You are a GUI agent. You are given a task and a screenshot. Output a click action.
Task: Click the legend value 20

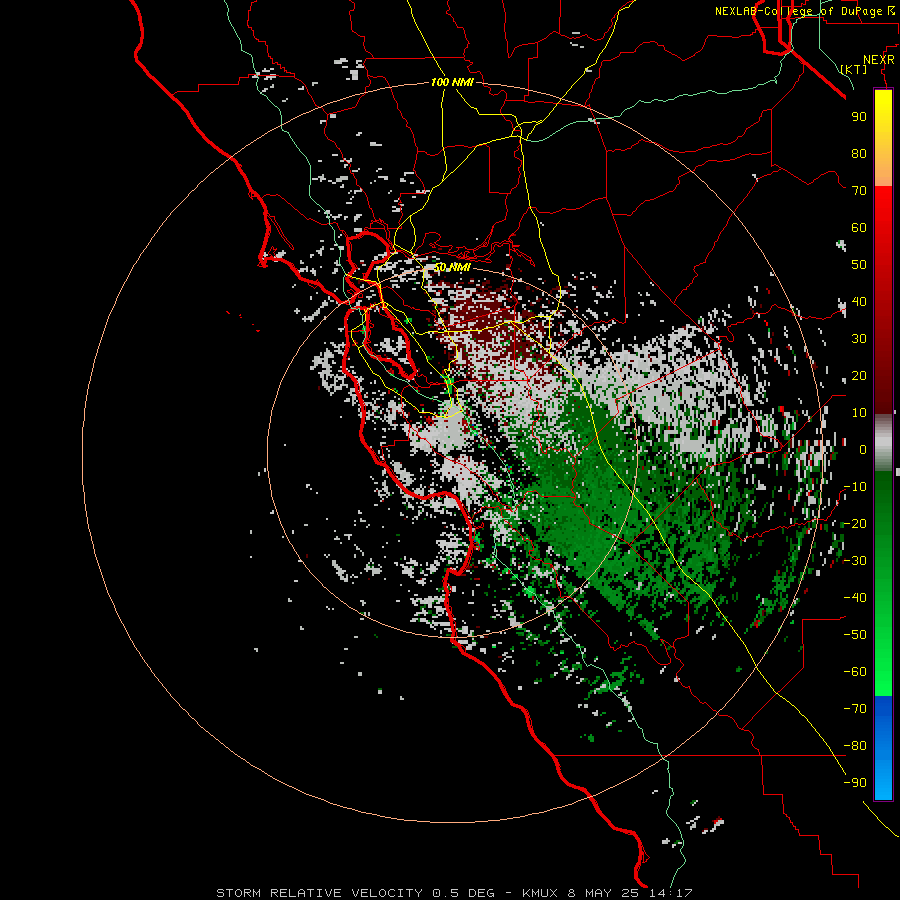pos(859,376)
